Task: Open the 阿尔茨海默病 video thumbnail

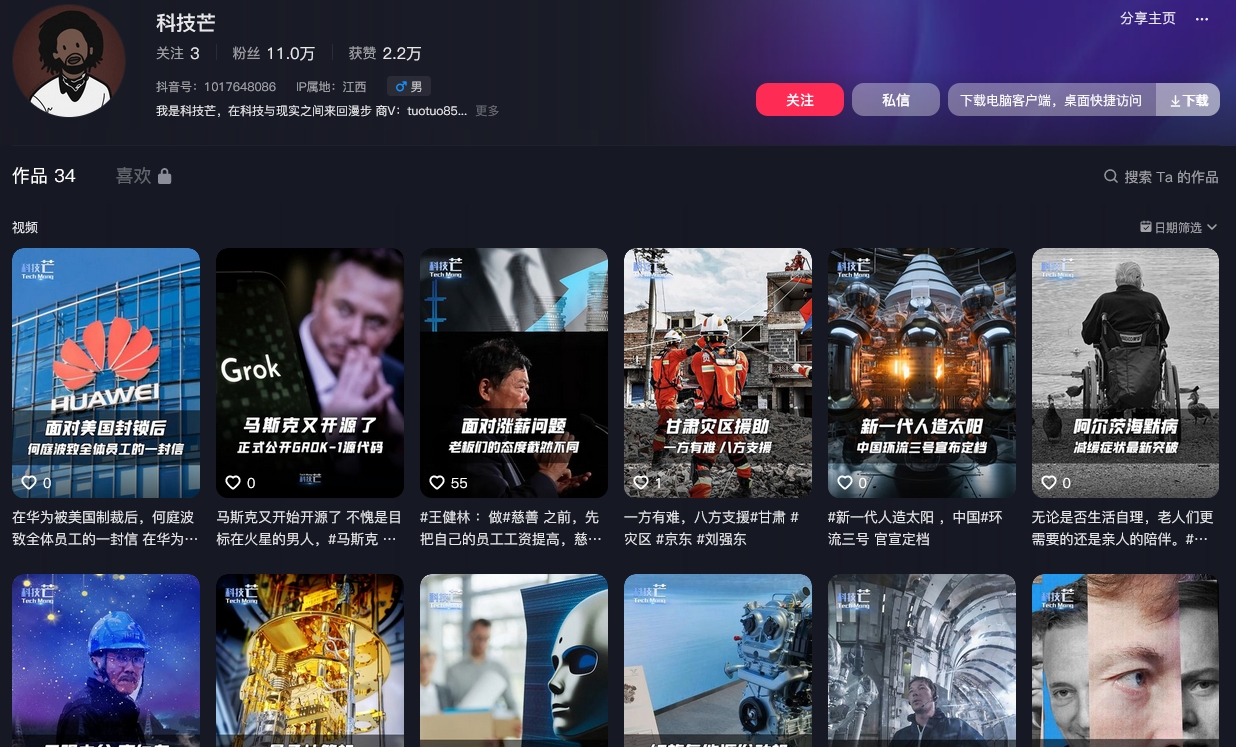Action: [1126, 373]
